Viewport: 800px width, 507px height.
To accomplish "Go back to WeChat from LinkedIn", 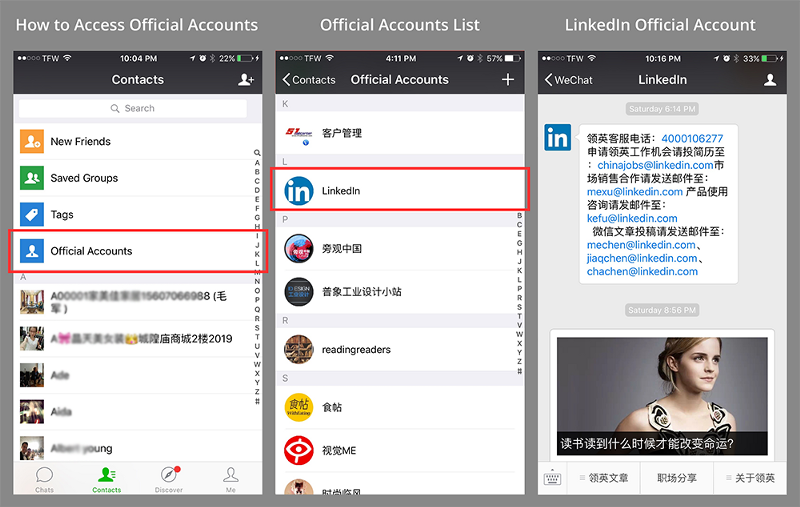I will click(569, 80).
